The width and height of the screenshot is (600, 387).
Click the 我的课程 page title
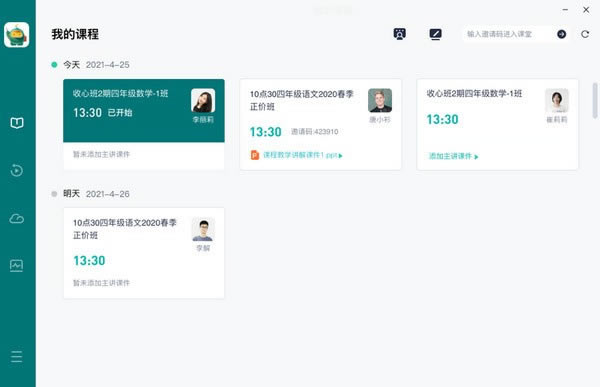pos(75,34)
